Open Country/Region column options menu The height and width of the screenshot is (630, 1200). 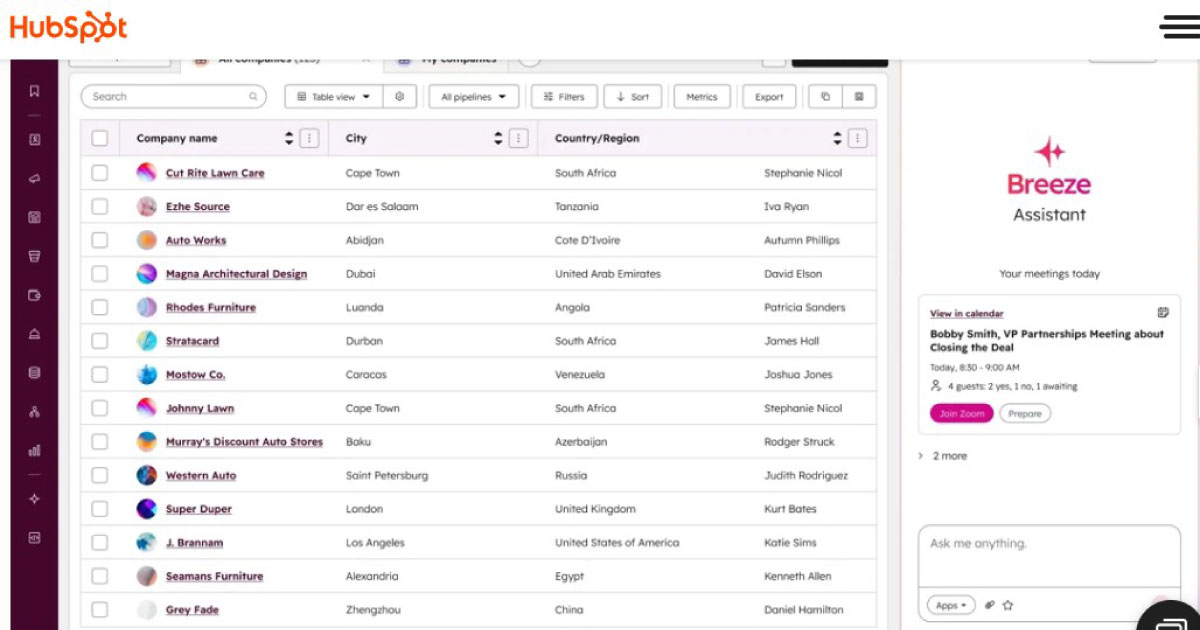click(x=857, y=139)
